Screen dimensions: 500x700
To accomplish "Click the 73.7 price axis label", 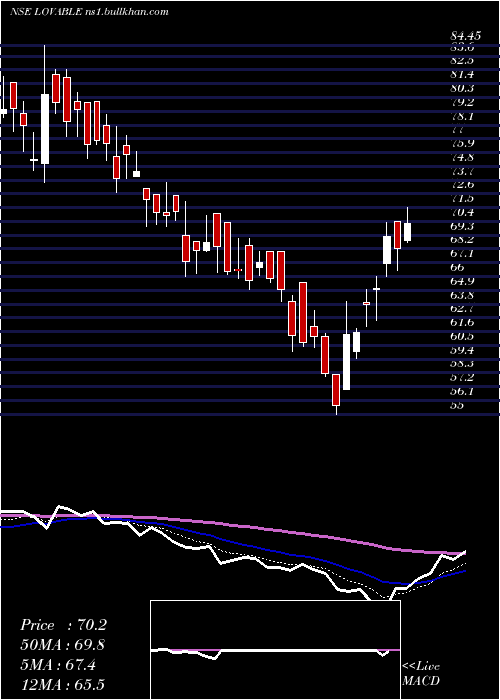I will click(x=462, y=171).
